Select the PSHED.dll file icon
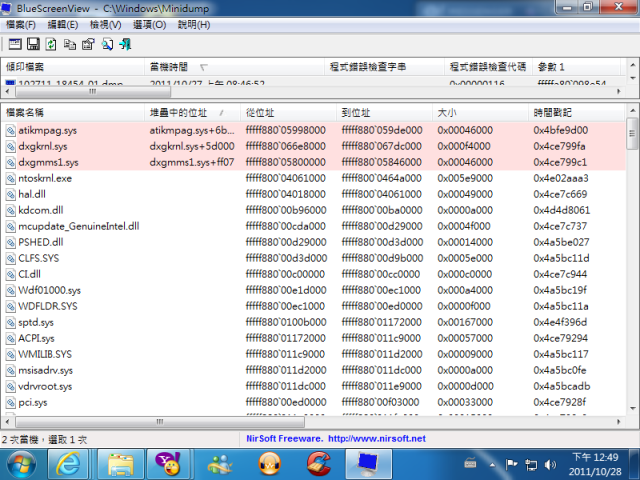Screen dimensions: 640x480 point(11,242)
